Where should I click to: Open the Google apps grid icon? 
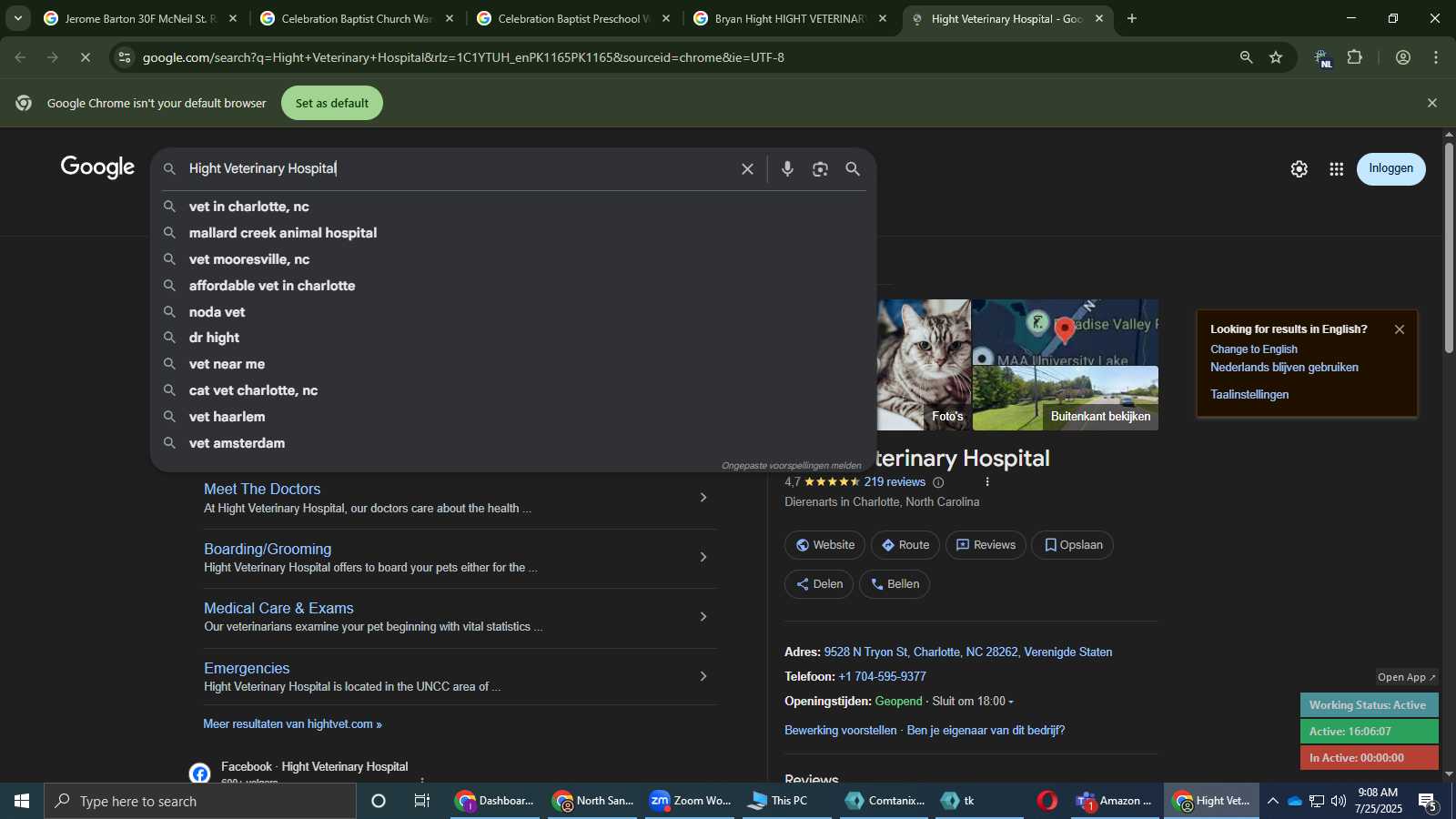(x=1336, y=169)
